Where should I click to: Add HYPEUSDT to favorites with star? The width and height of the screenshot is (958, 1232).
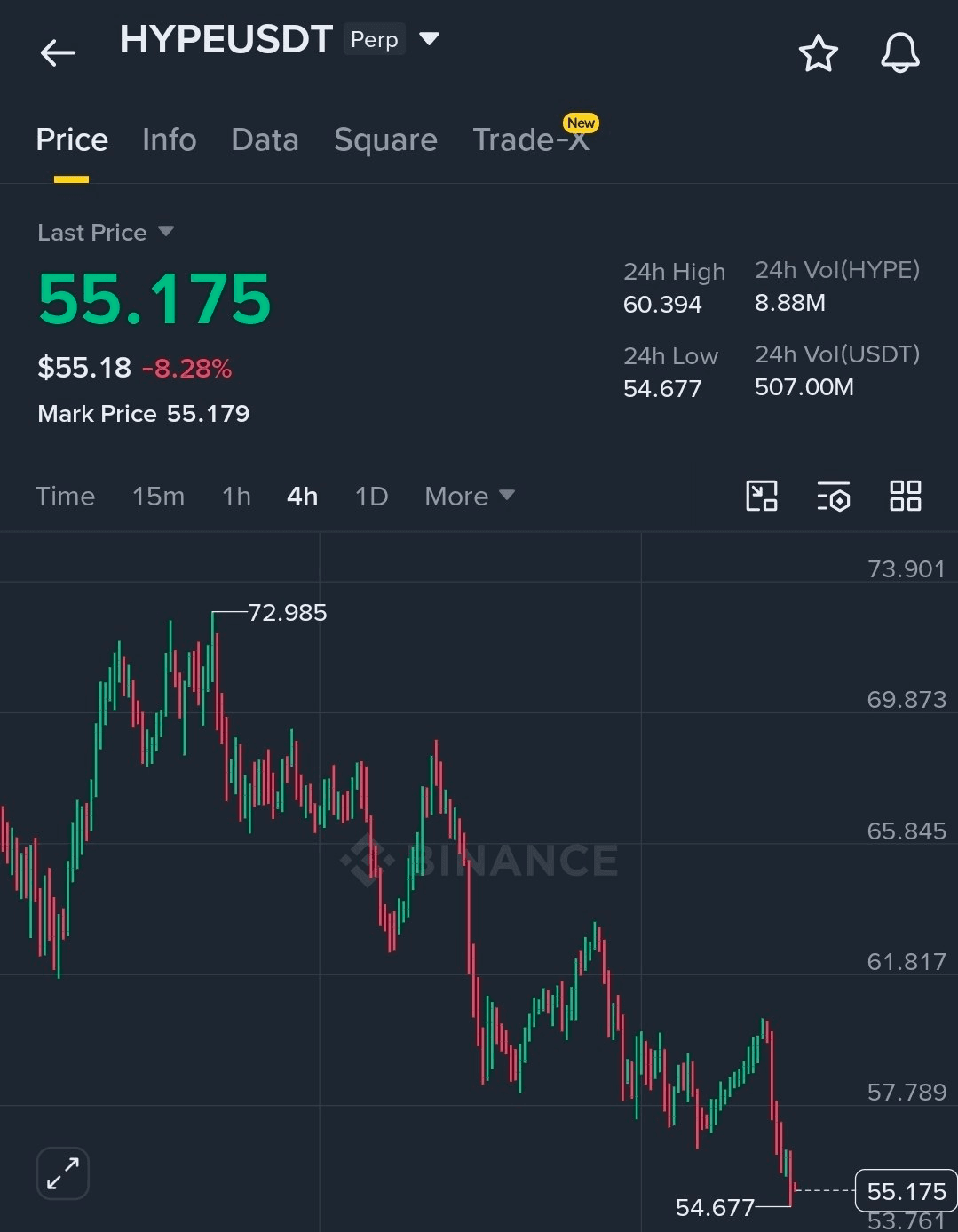[818, 53]
